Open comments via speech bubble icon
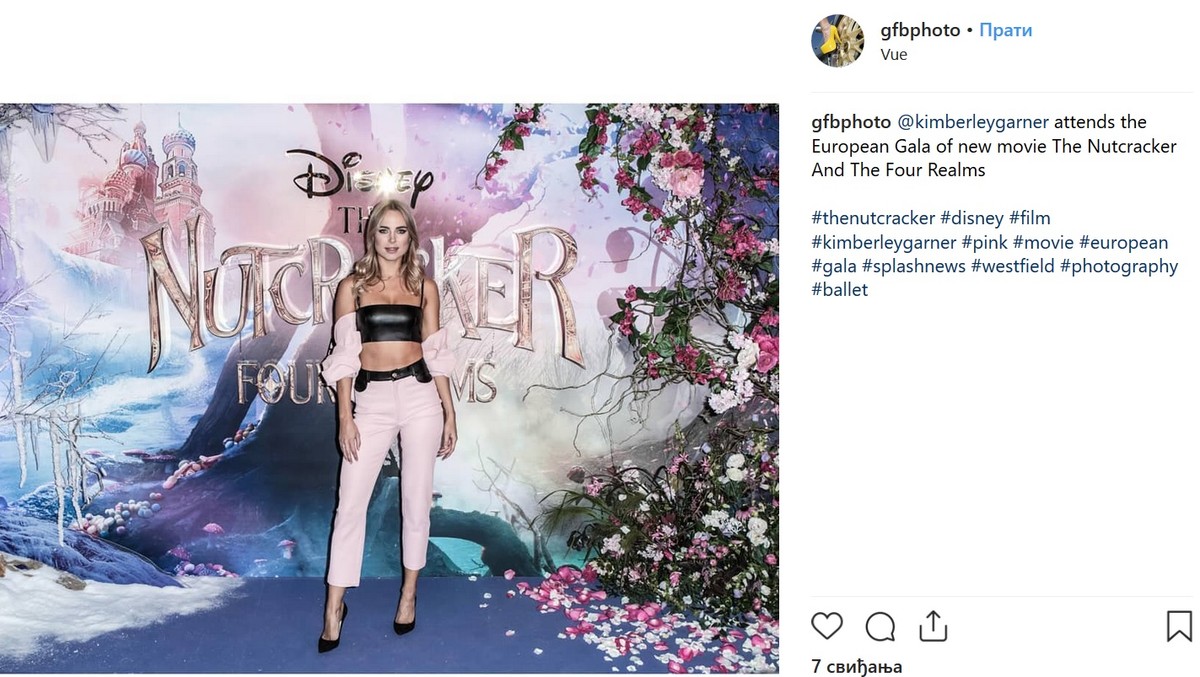The image size is (1200, 677). tap(880, 627)
